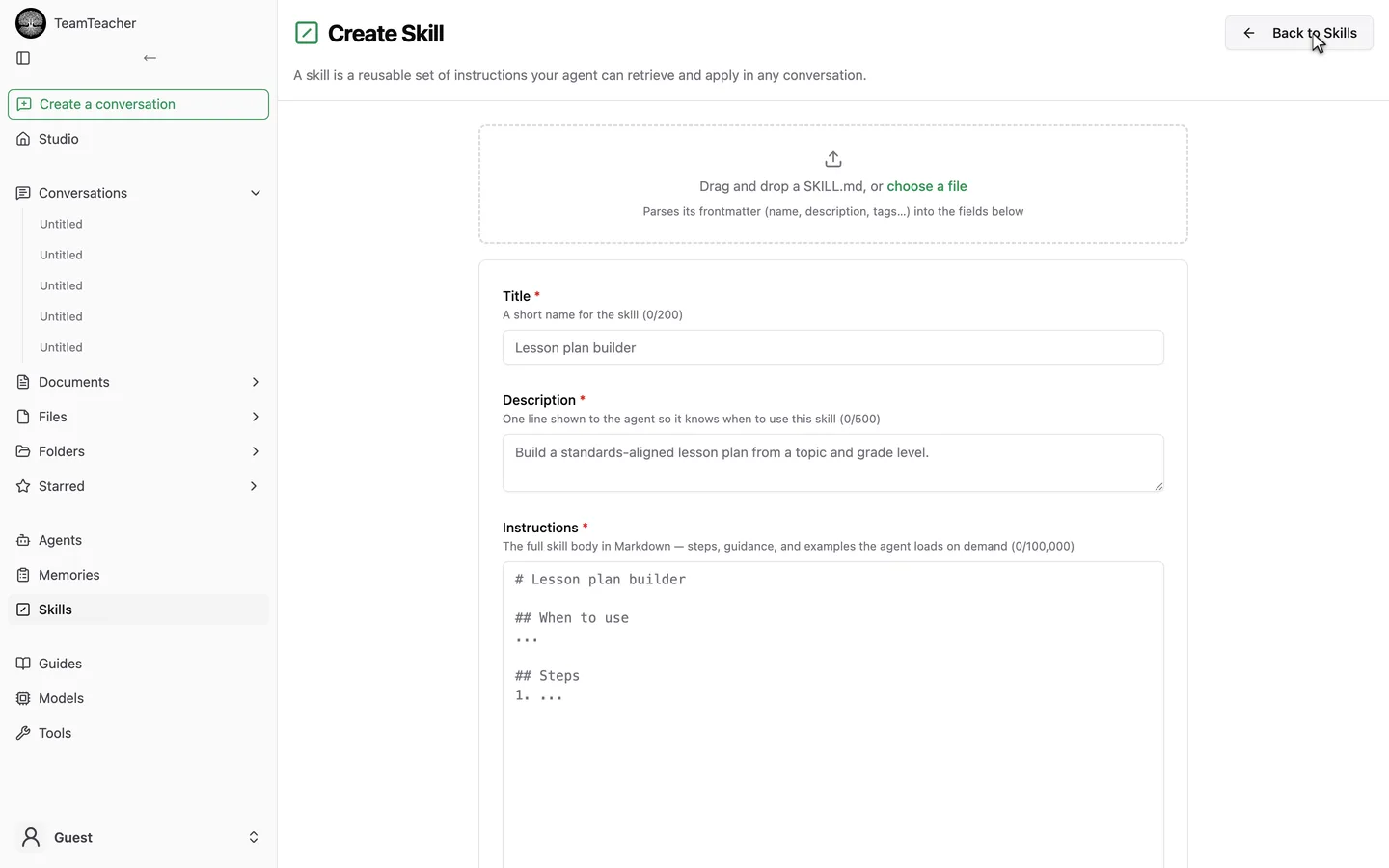This screenshot has width=1389, height=868.
Task: Click the Description text area
Action: click(833, 463)
